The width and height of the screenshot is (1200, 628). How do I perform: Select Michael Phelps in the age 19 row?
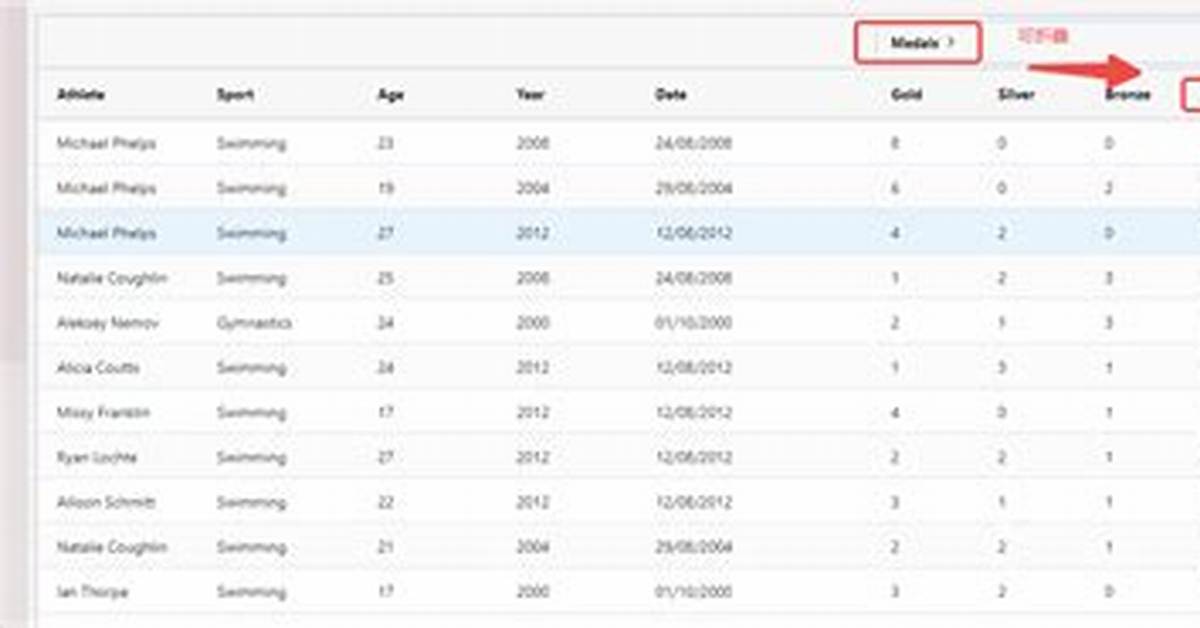tap(106, 188)
